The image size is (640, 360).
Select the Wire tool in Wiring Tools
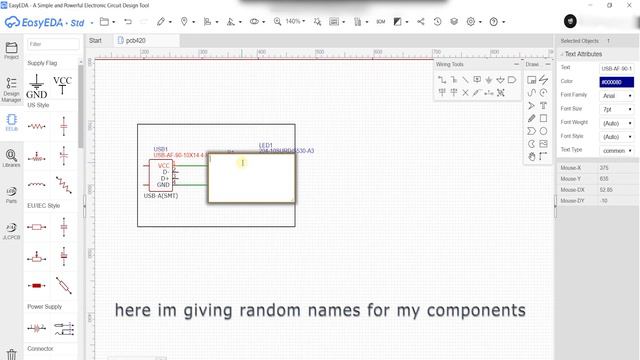tap(442, 80)
